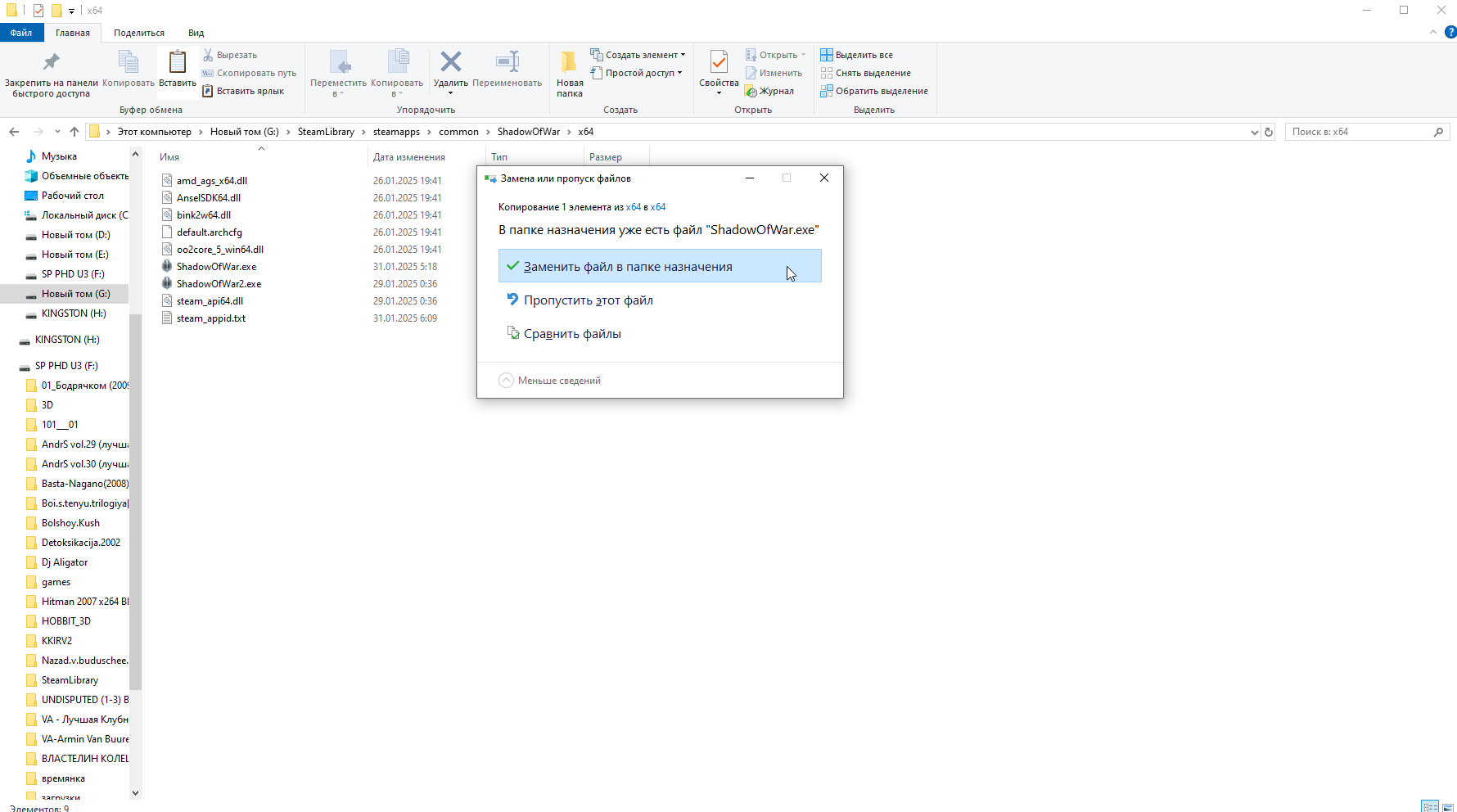1457x812 pixels.
Task: Click the Cut scissors icon
Action: click(208, 55)
